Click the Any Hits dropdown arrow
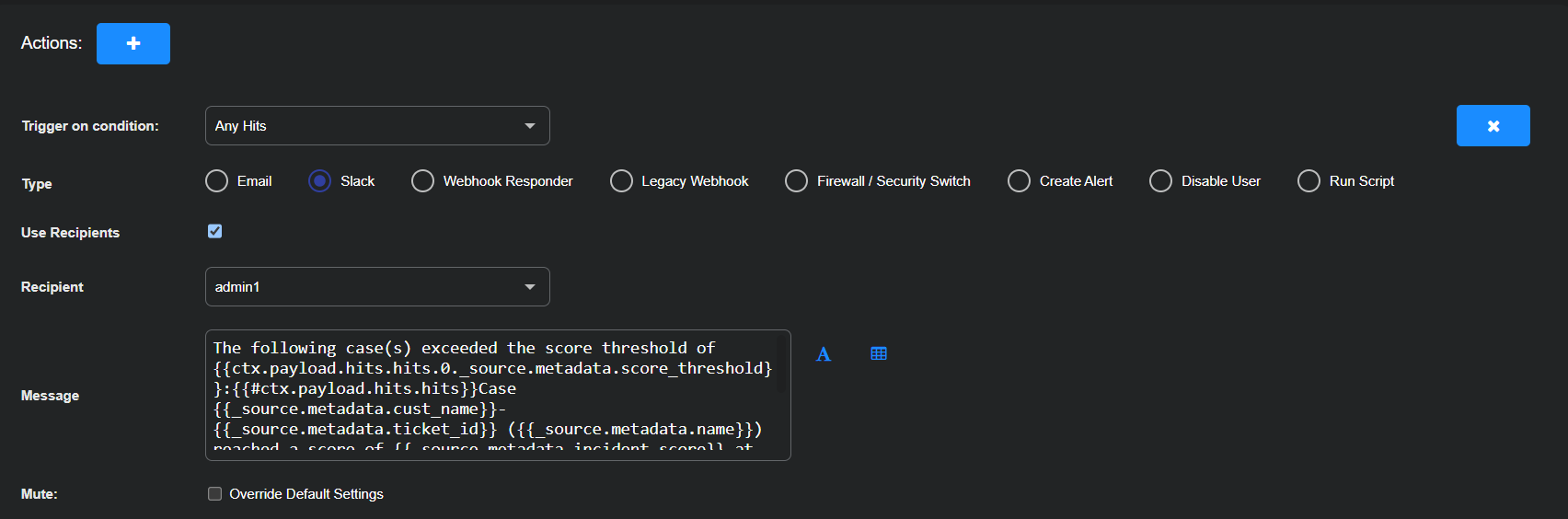This screenshot has height=519, width=1568. tap(530, 126)
